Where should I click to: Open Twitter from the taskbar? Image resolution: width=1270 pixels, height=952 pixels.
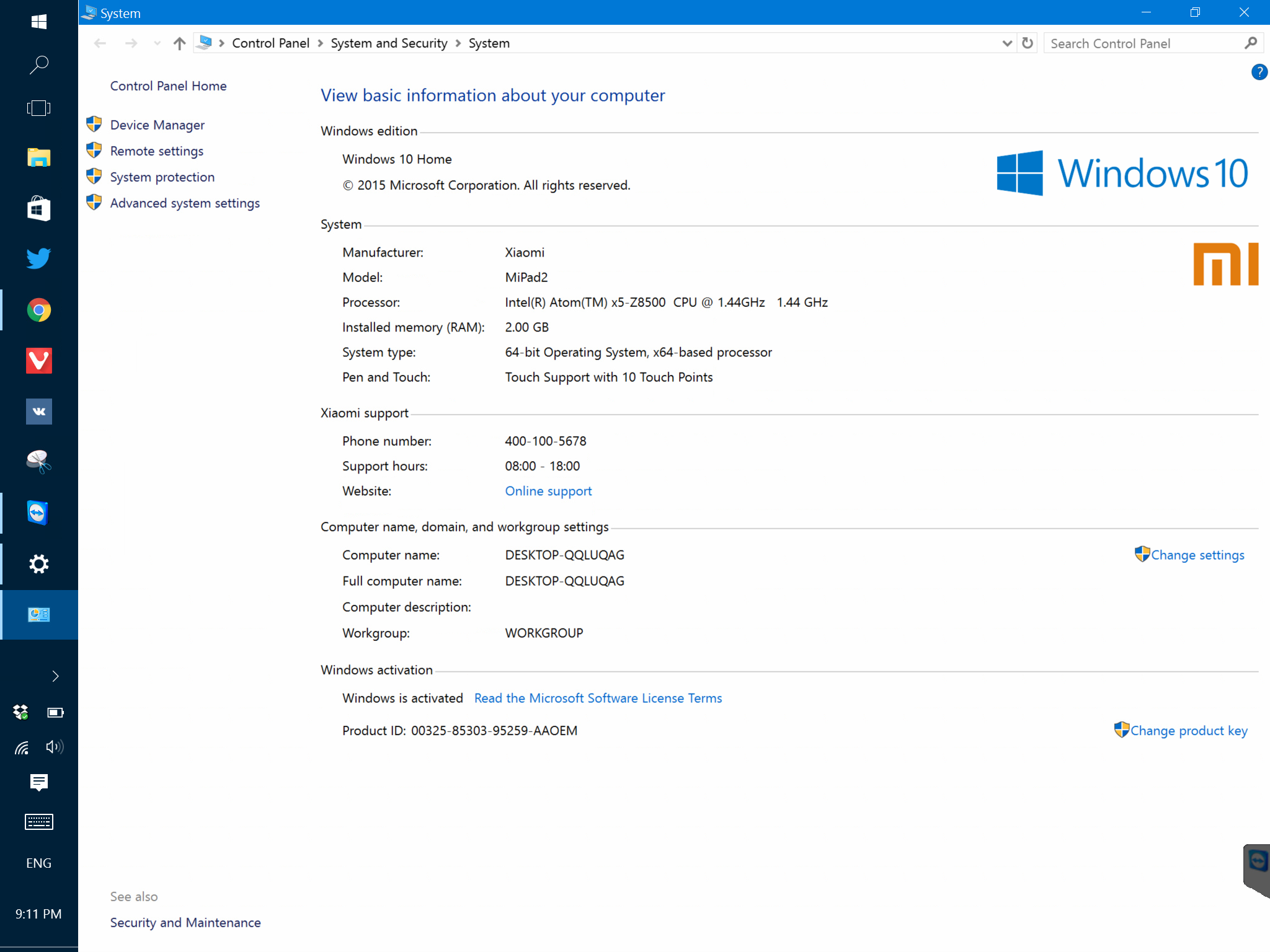pyautogui.click(x=39, y=258)
